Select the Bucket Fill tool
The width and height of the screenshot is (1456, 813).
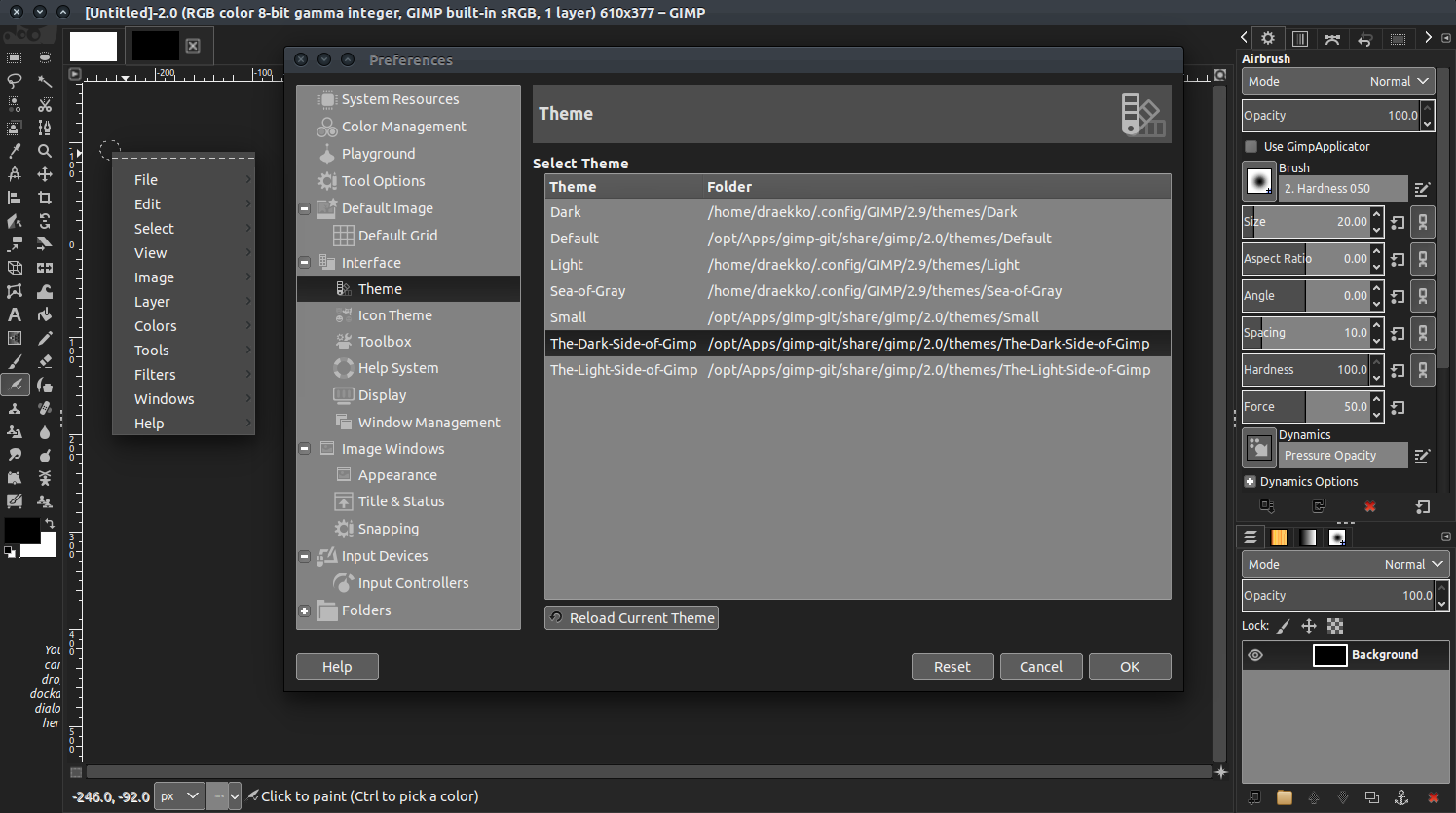pyautogui.click(x=45, y=314)
